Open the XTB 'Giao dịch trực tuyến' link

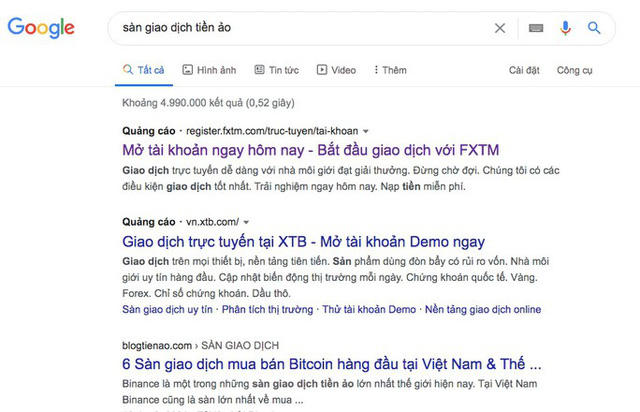click(x=303, y=242)
